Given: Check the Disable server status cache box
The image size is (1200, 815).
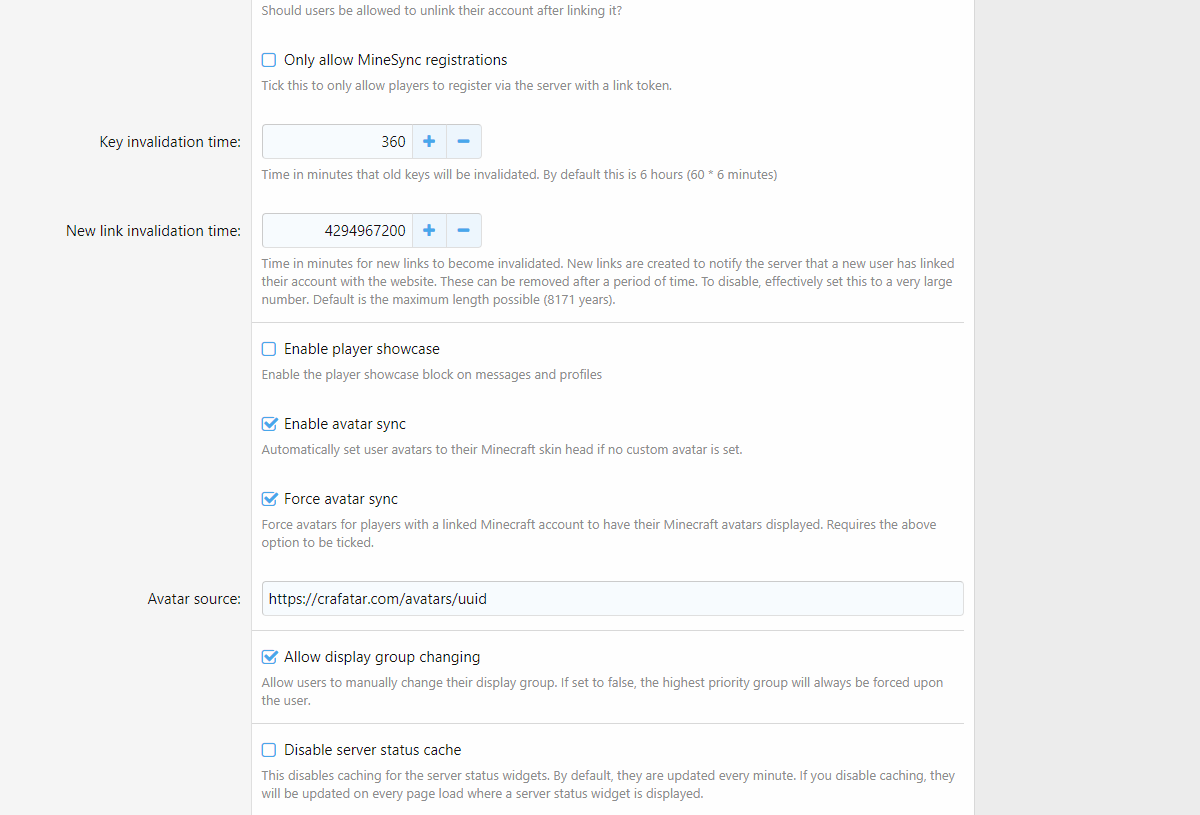Looking at the screenshot, I should coord(269,750).
